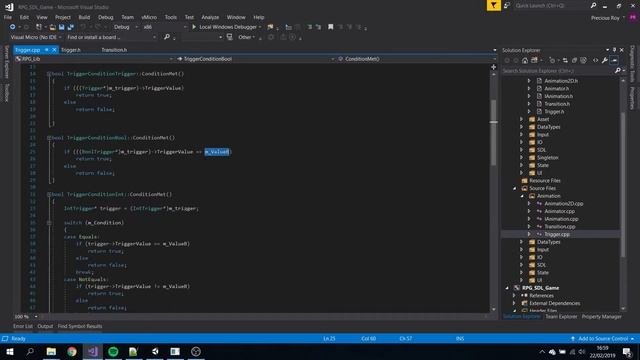This screenshot has width=640, height=360.
Task: Start the Local Windows Debugger
Action: [226, 27]
